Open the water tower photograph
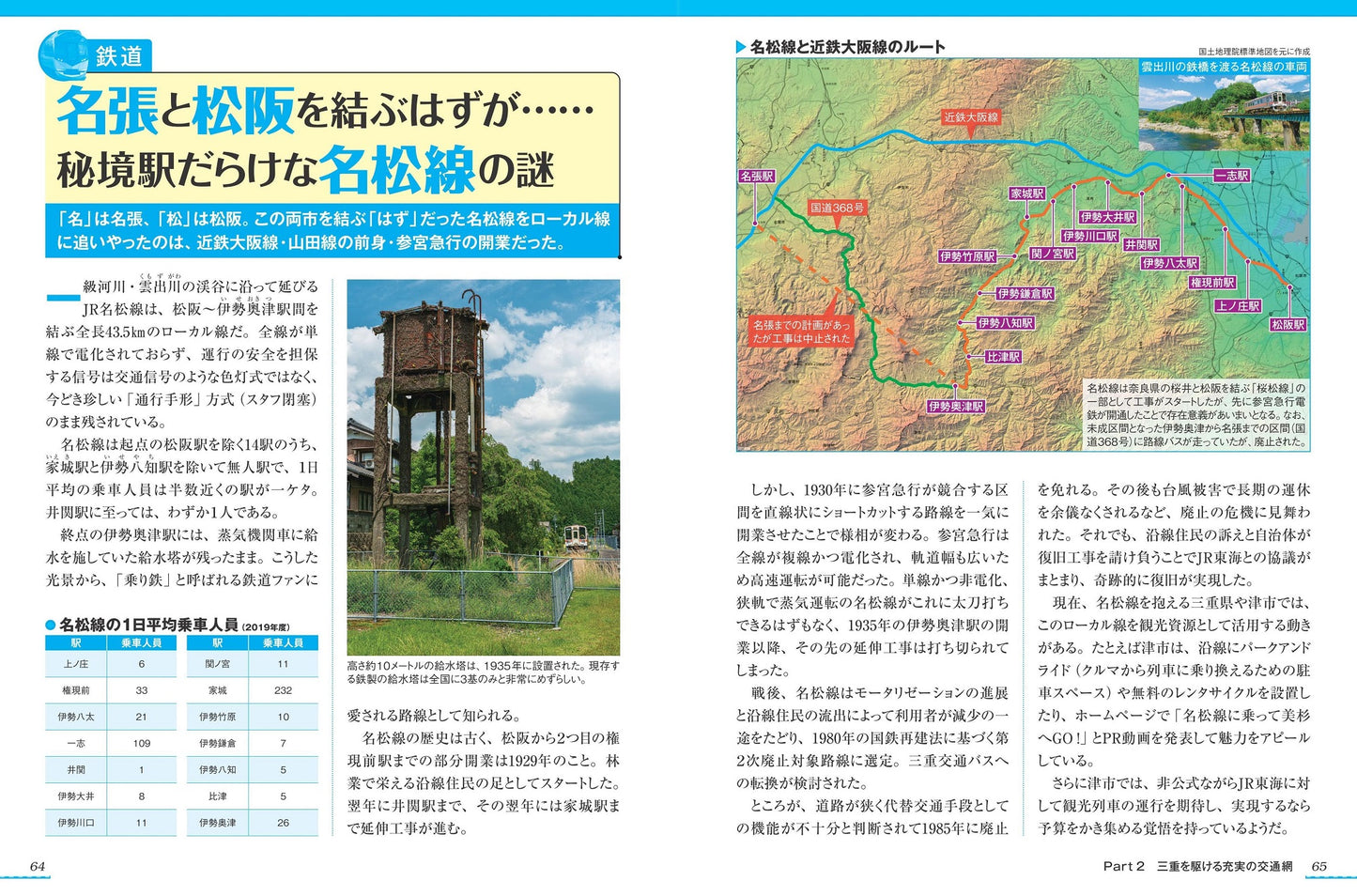Viewport: 1357px width, 896px height. 483,466
